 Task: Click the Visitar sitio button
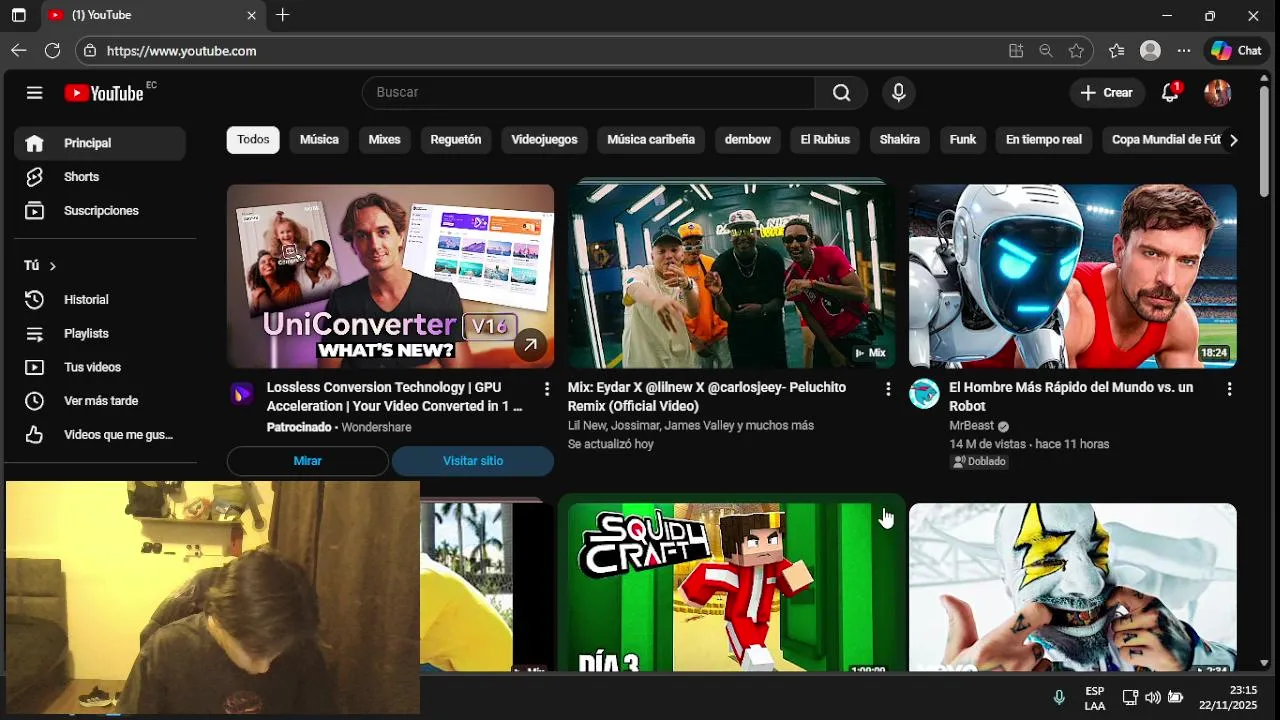[x=473, y=461]
